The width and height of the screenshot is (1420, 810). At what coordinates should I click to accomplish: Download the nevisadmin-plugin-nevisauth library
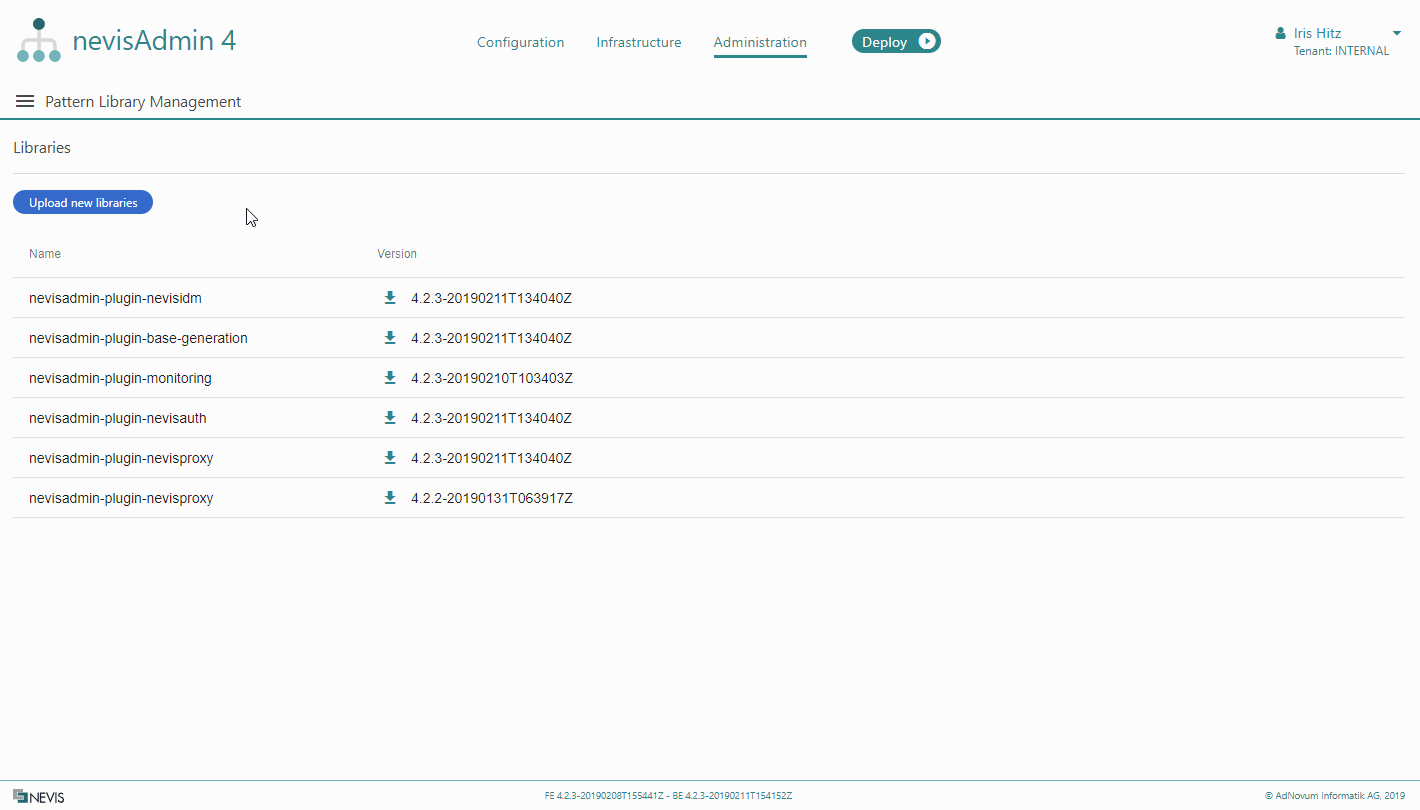pyautogui.click(x=390, y=418)
